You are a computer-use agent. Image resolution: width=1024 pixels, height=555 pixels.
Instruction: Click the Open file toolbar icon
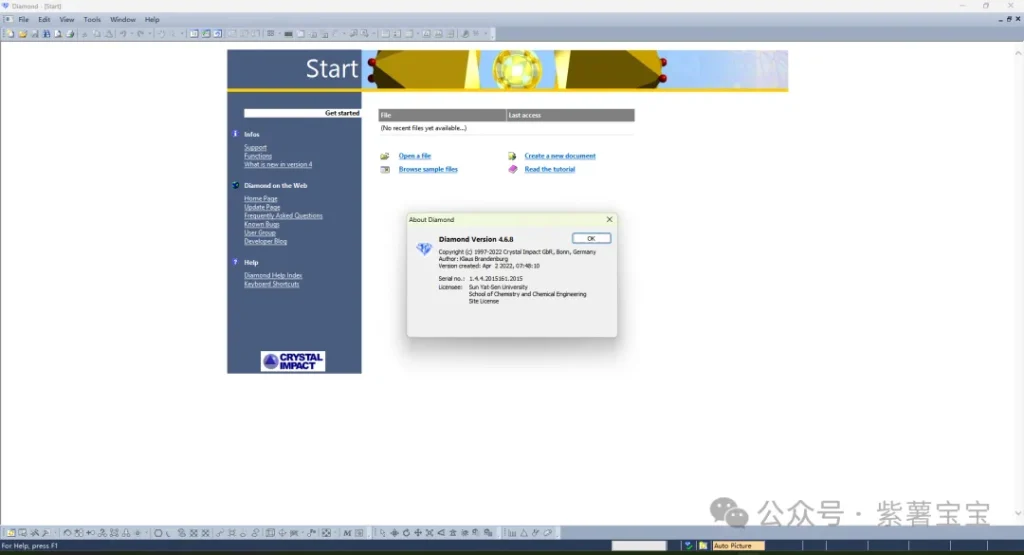click(x=21, y=34)
